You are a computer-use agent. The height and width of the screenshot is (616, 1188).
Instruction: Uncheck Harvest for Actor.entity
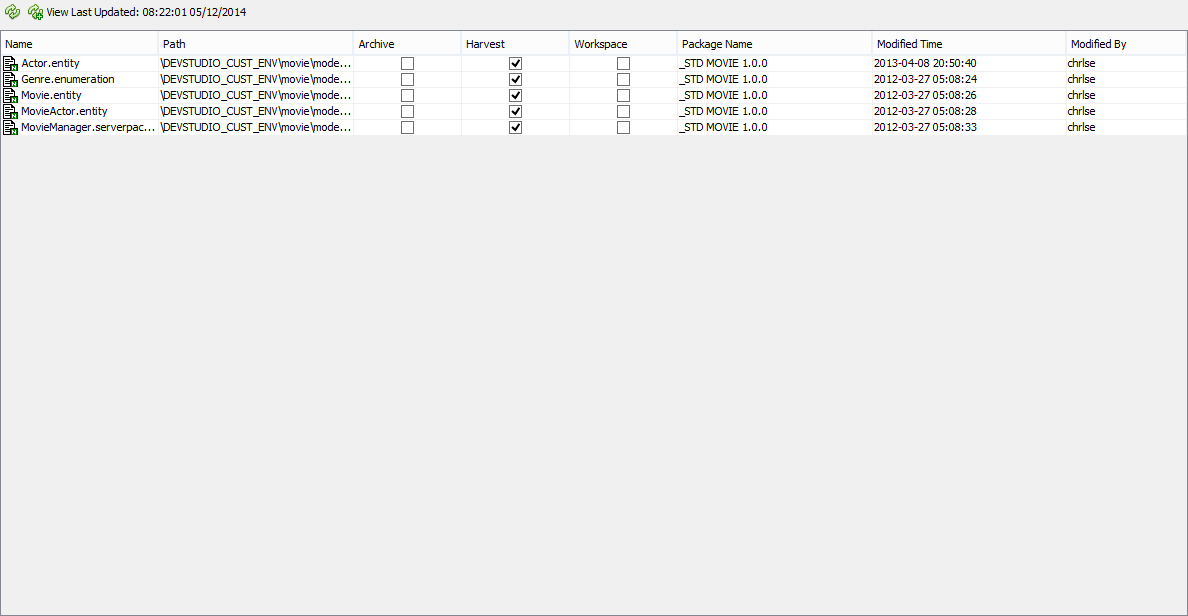(x=515, y=64)
